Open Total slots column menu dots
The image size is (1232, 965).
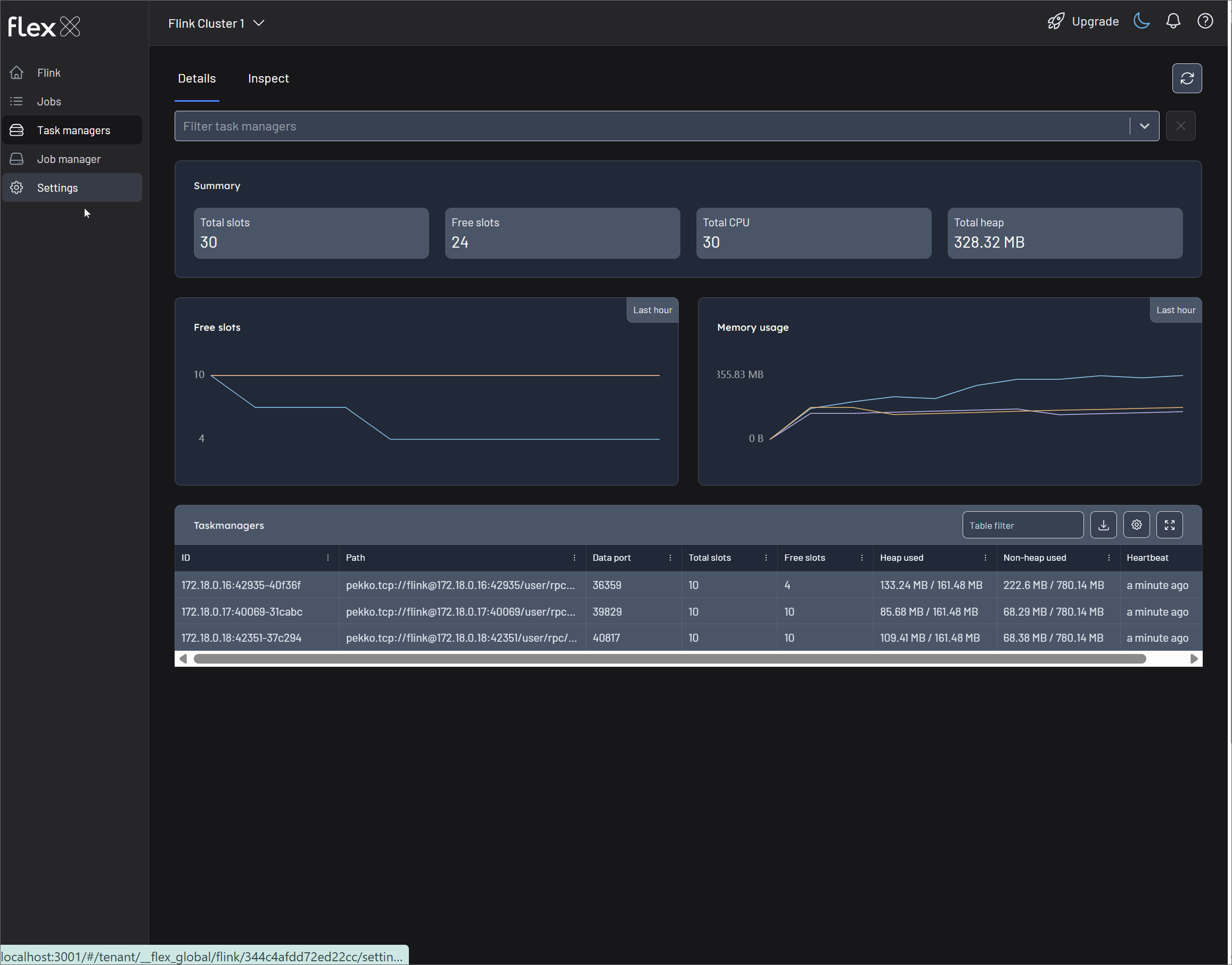tap(766, 558)
